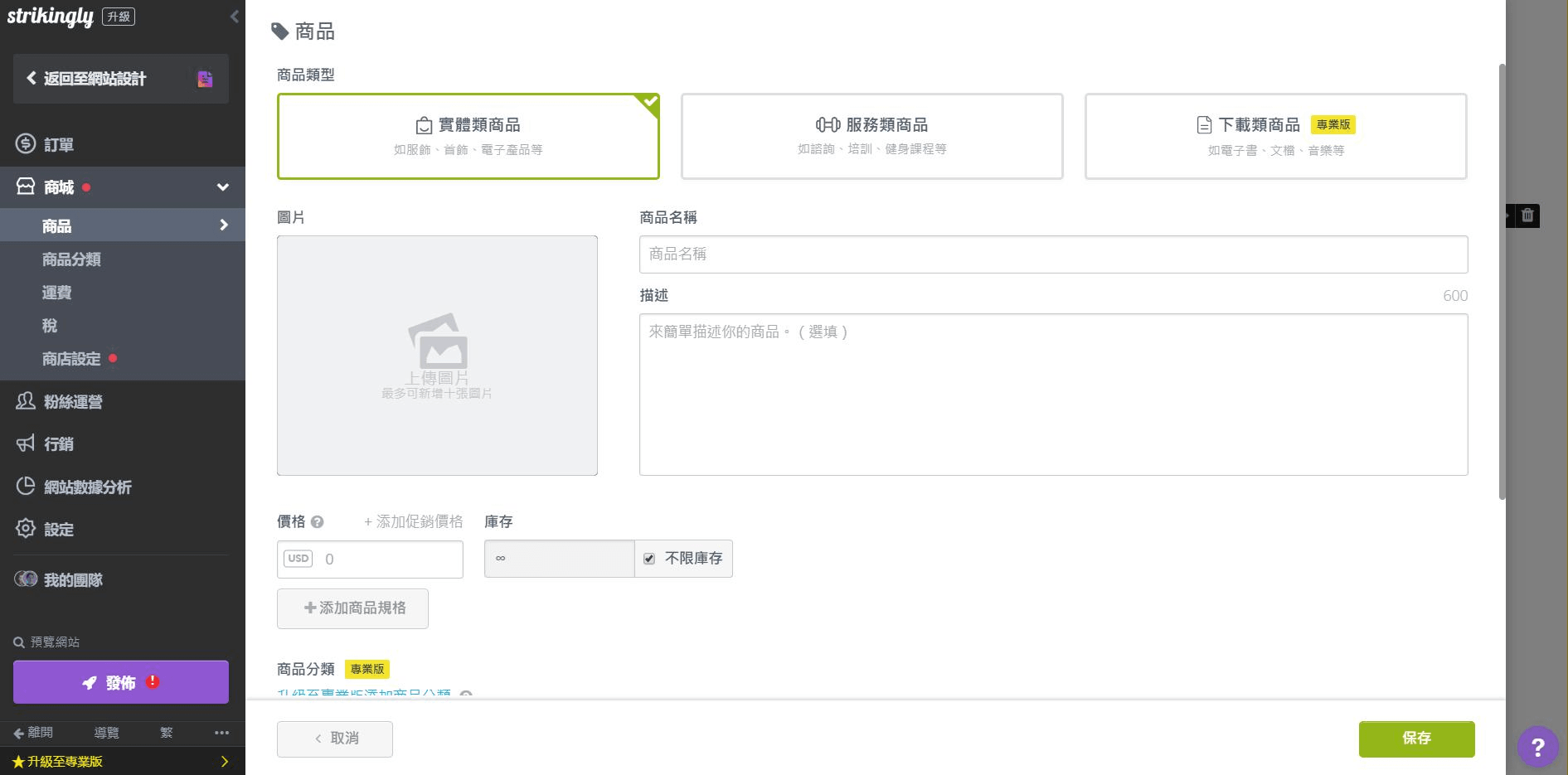Open 我的團隊 team section

tap(71, 579)
